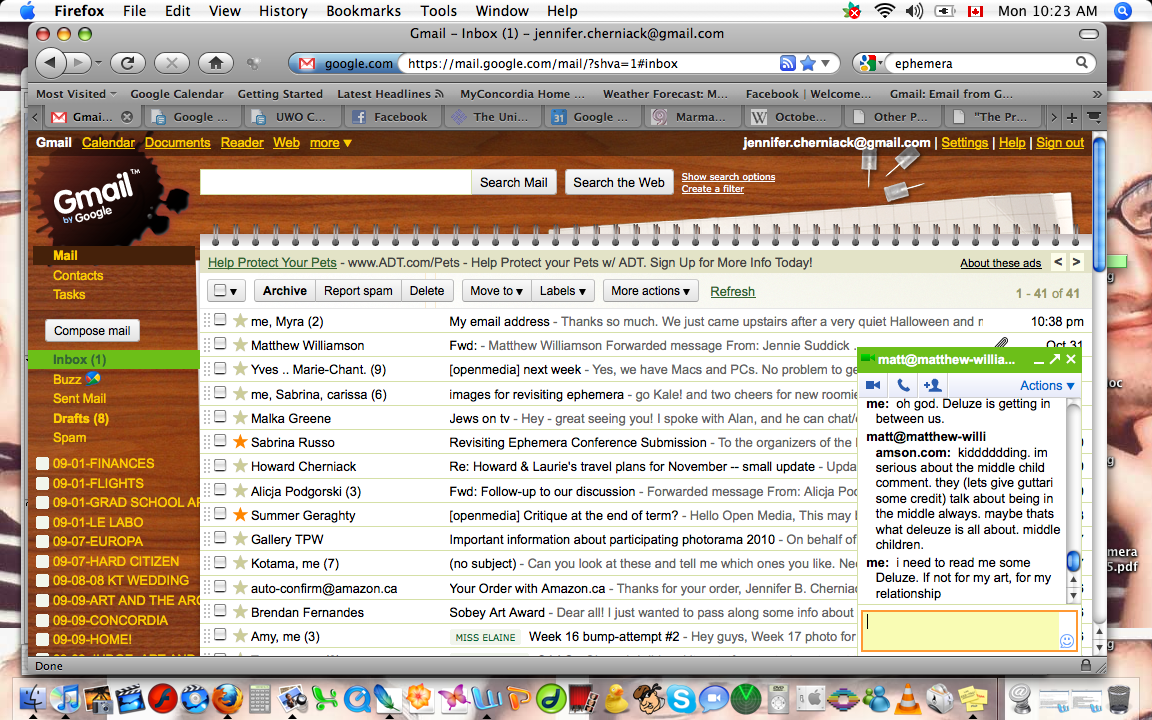
Task: Switch to the Marma... tab
Action: pos(693,117)
